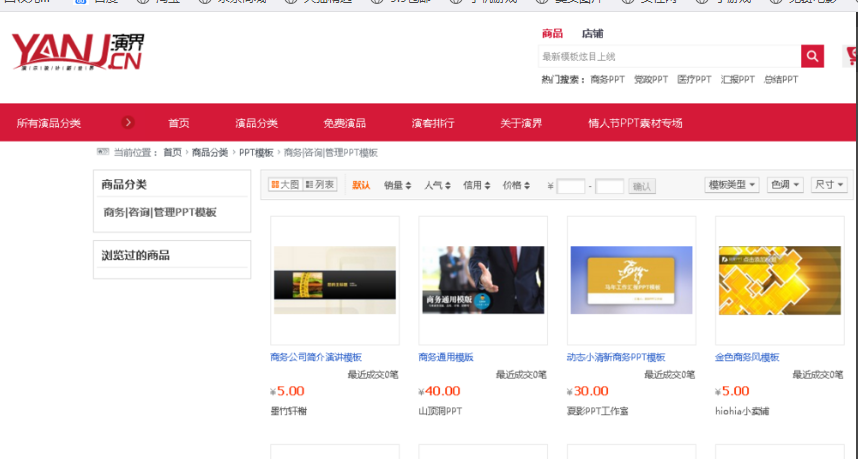Open the 尺寸 dropdown
This screenshot has height=459, width=858.
click(829, 185)
